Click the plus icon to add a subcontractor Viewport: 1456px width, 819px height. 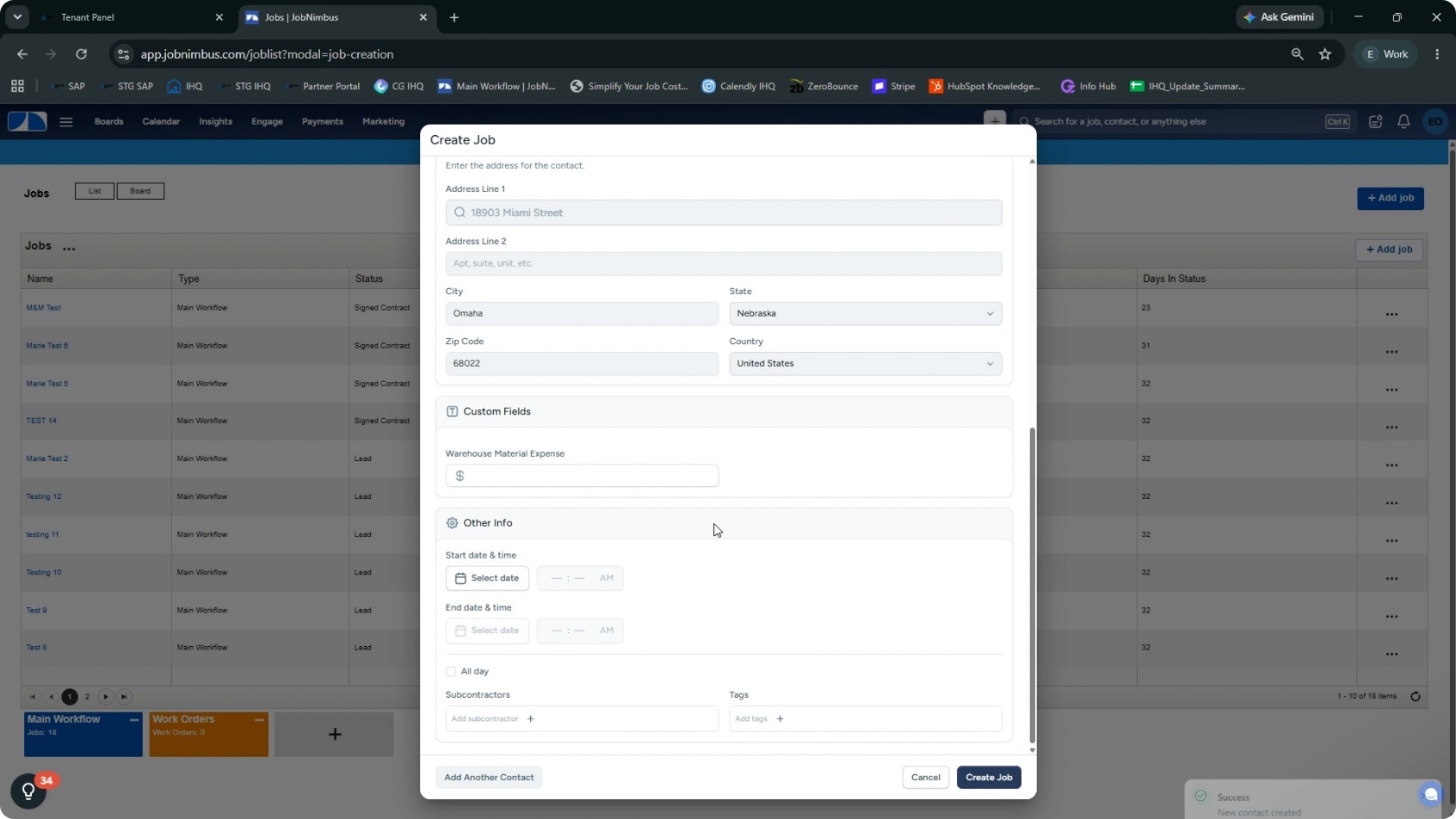tap(531, 719)
